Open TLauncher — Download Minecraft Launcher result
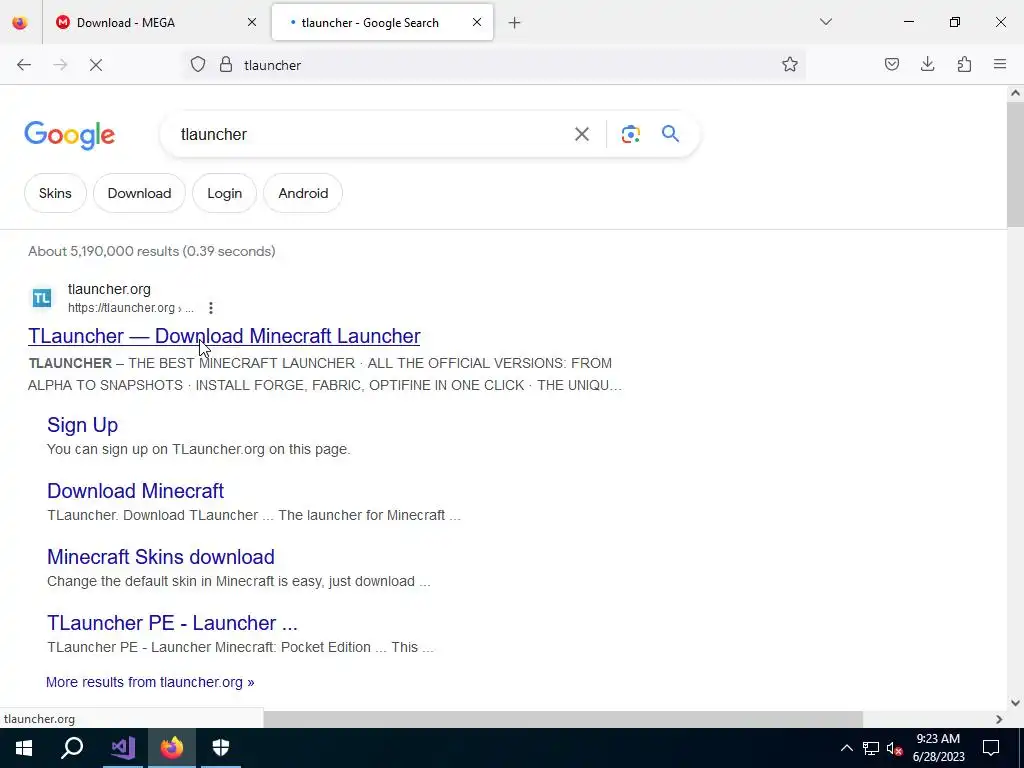This screenshot has width=1024, height=768. click(224, 336)
